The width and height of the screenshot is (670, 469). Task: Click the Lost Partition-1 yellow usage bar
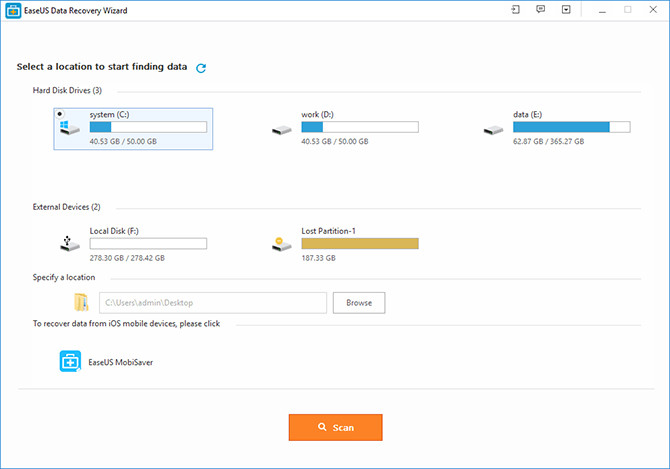point(360,243)
